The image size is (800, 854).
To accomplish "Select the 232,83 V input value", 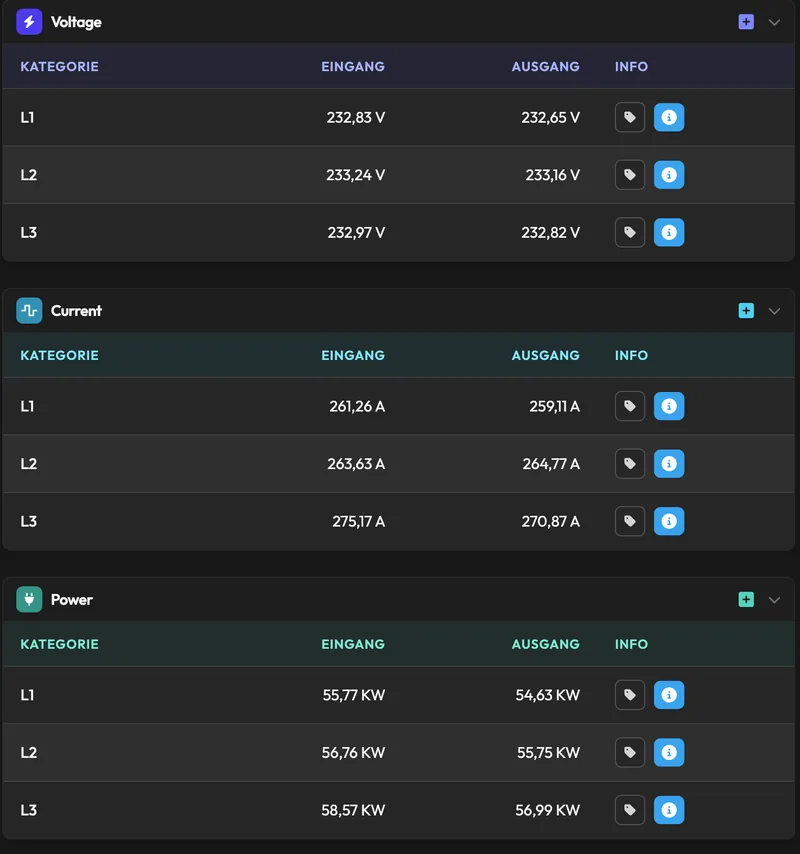I will pyautogui.click(x=356, y=117).
